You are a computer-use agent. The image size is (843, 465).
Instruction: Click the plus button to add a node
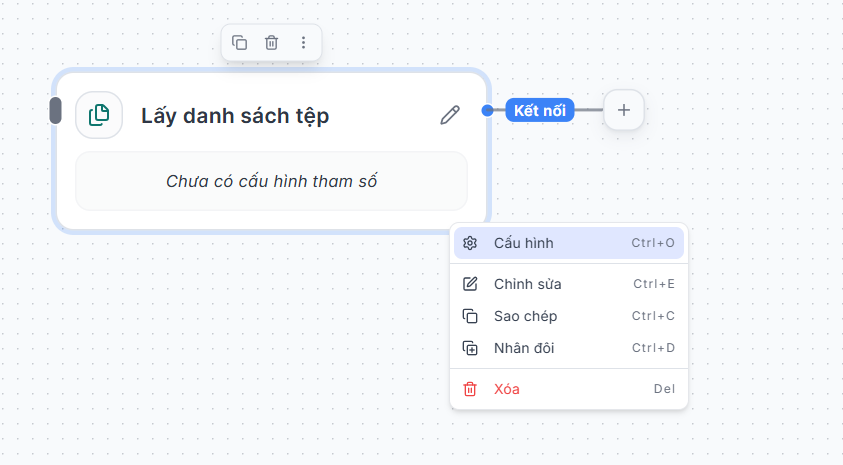pyautogui.click(x=624, y=110)
